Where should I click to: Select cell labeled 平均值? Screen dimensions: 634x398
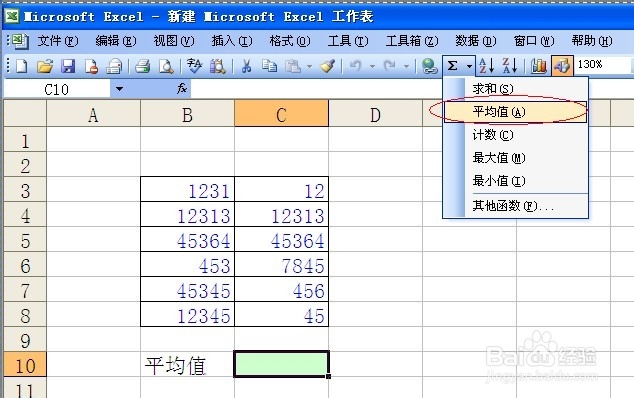coord(188,365)
